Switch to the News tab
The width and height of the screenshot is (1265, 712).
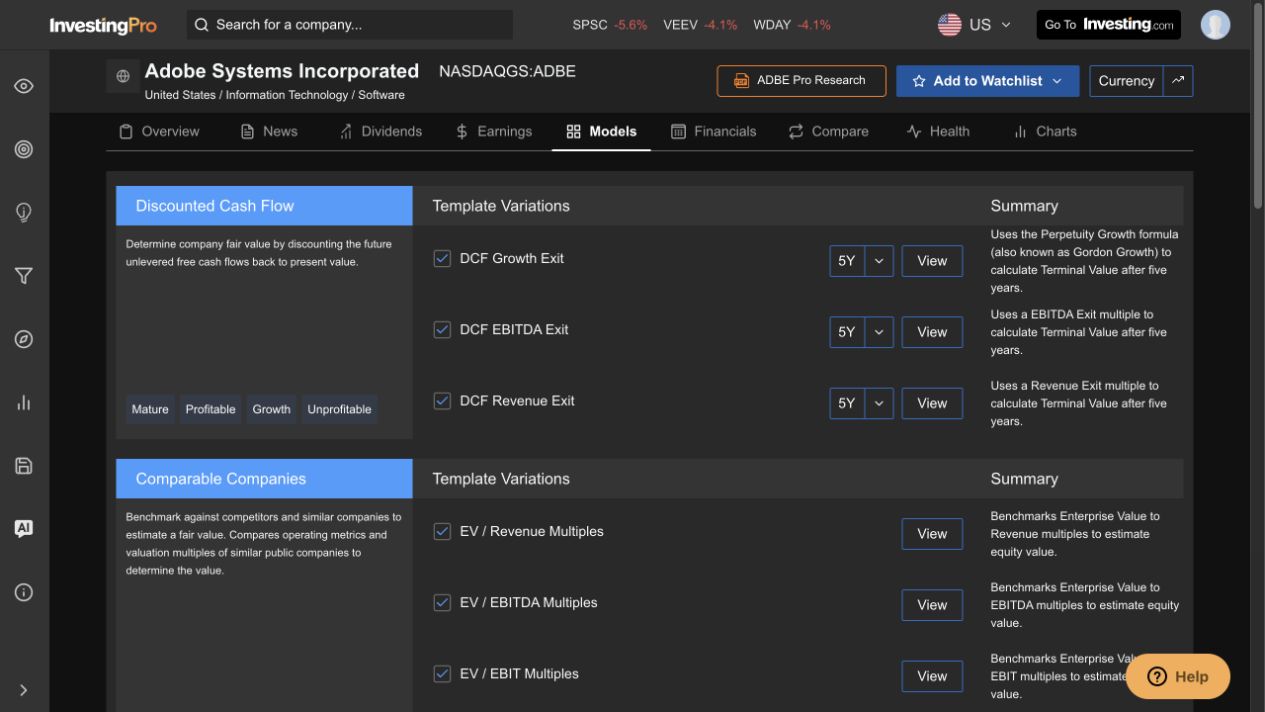pos(269,131)
